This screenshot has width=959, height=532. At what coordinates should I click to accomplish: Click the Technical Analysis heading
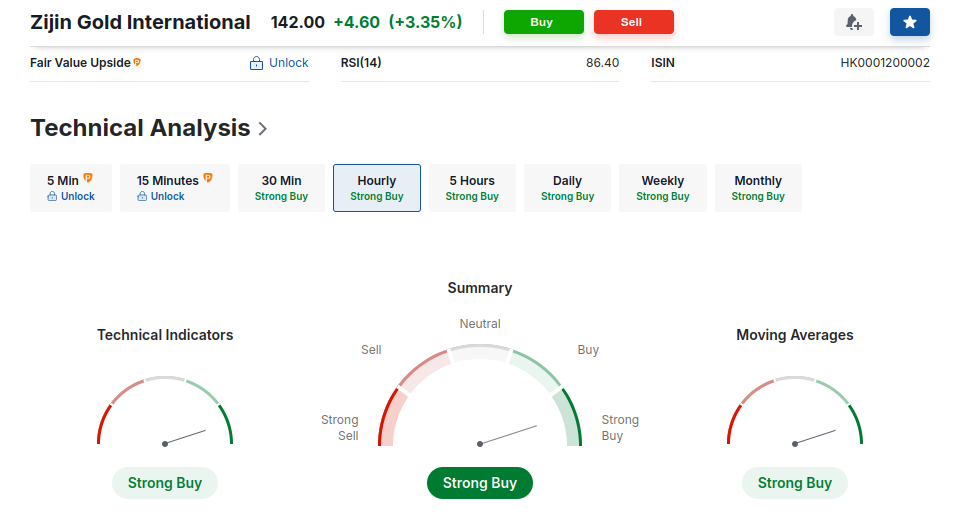140,128
